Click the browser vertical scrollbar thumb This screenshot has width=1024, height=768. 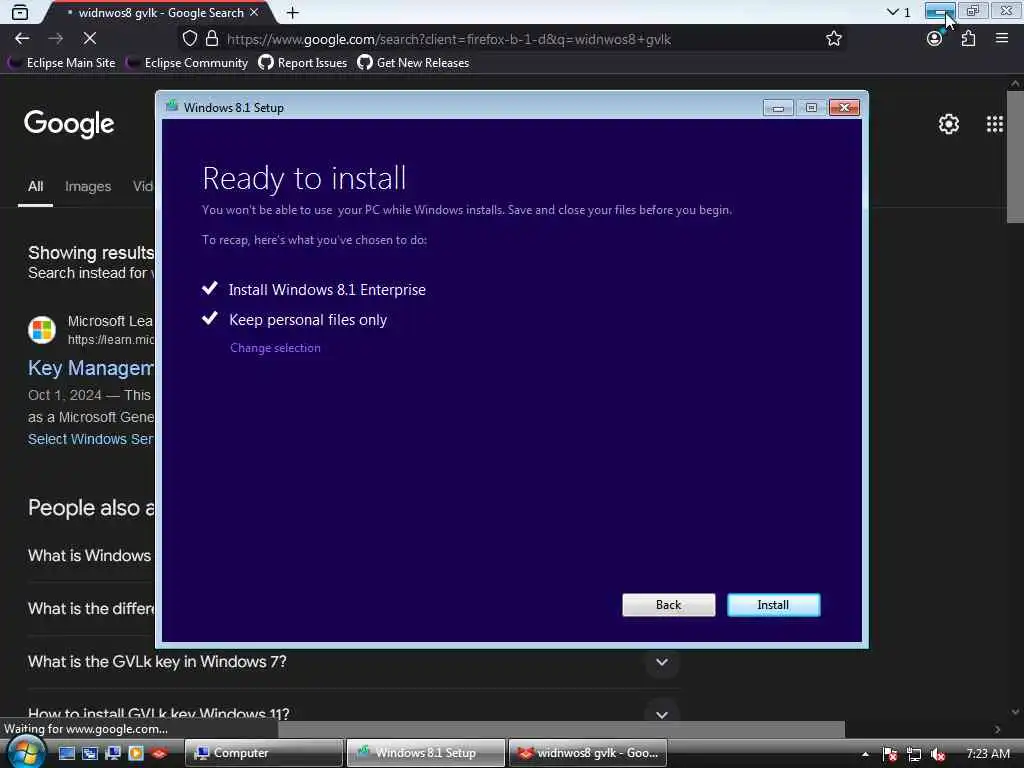pos(1015,157)
